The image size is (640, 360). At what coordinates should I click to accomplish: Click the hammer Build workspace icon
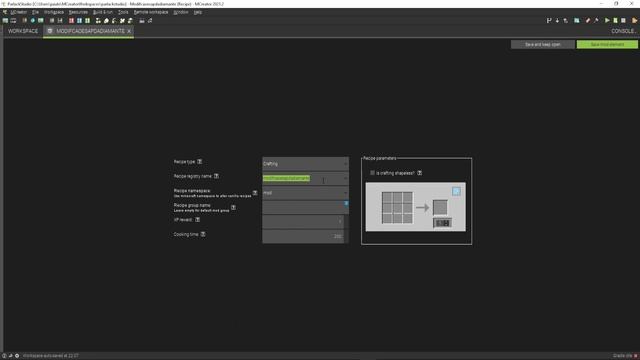click(596, 20)
